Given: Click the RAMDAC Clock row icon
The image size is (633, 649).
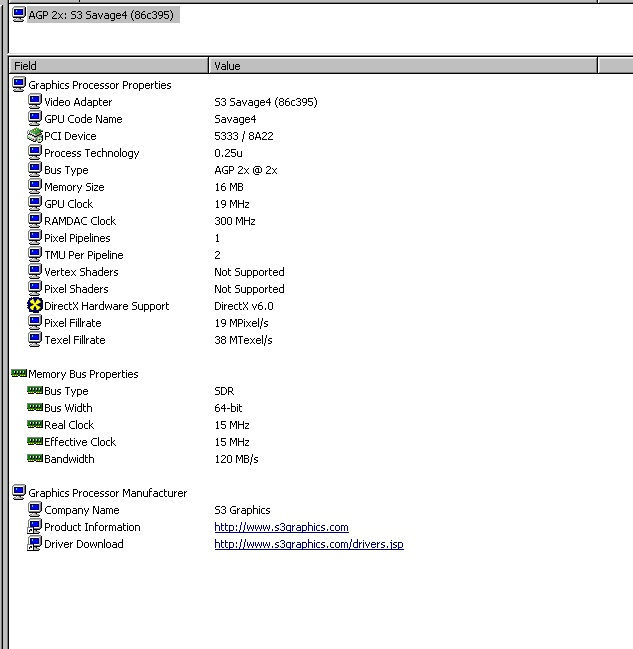Looking at the screenshot, I should click(35, 221).
